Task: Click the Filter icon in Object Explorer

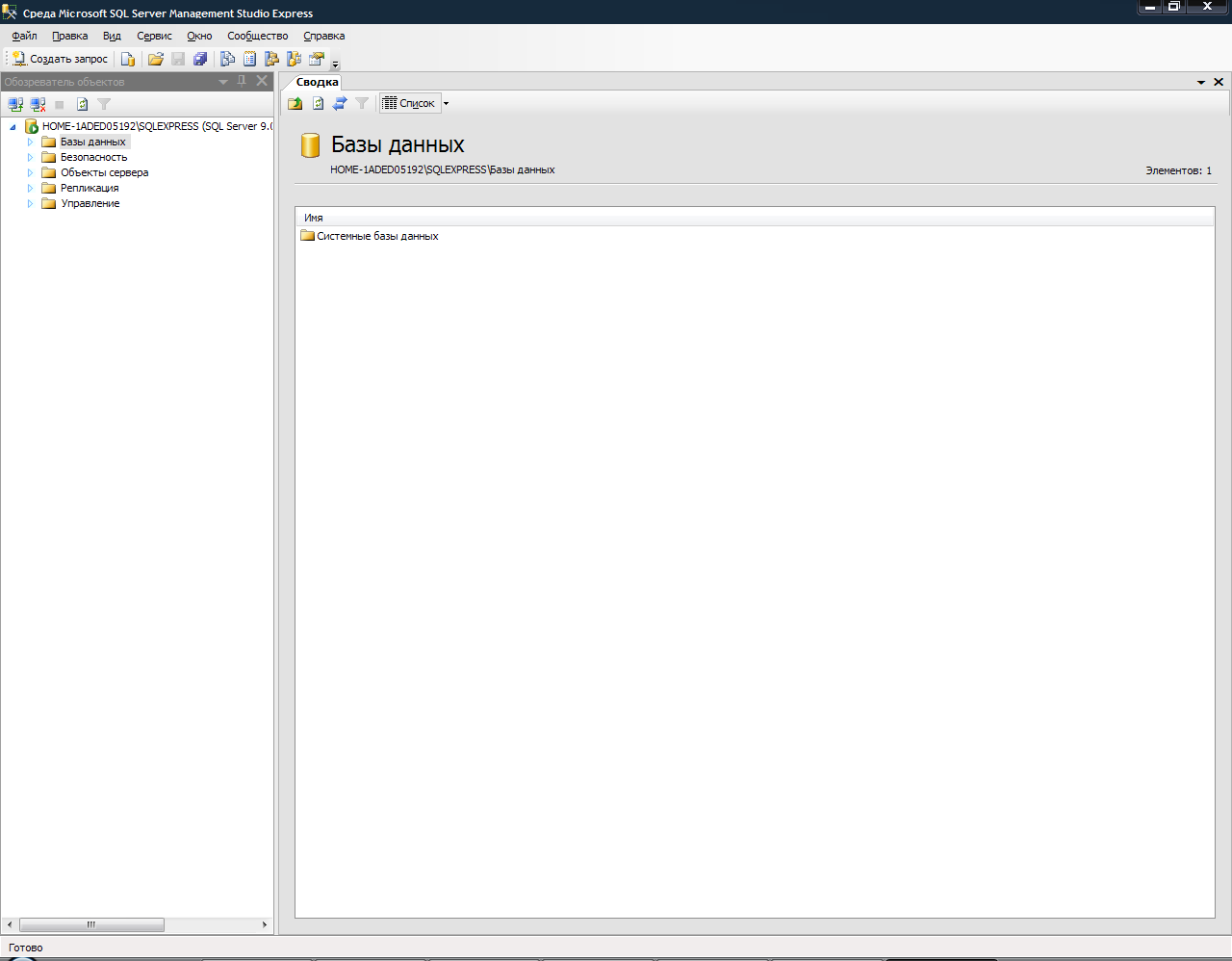Action: click(x=104, y=104)
